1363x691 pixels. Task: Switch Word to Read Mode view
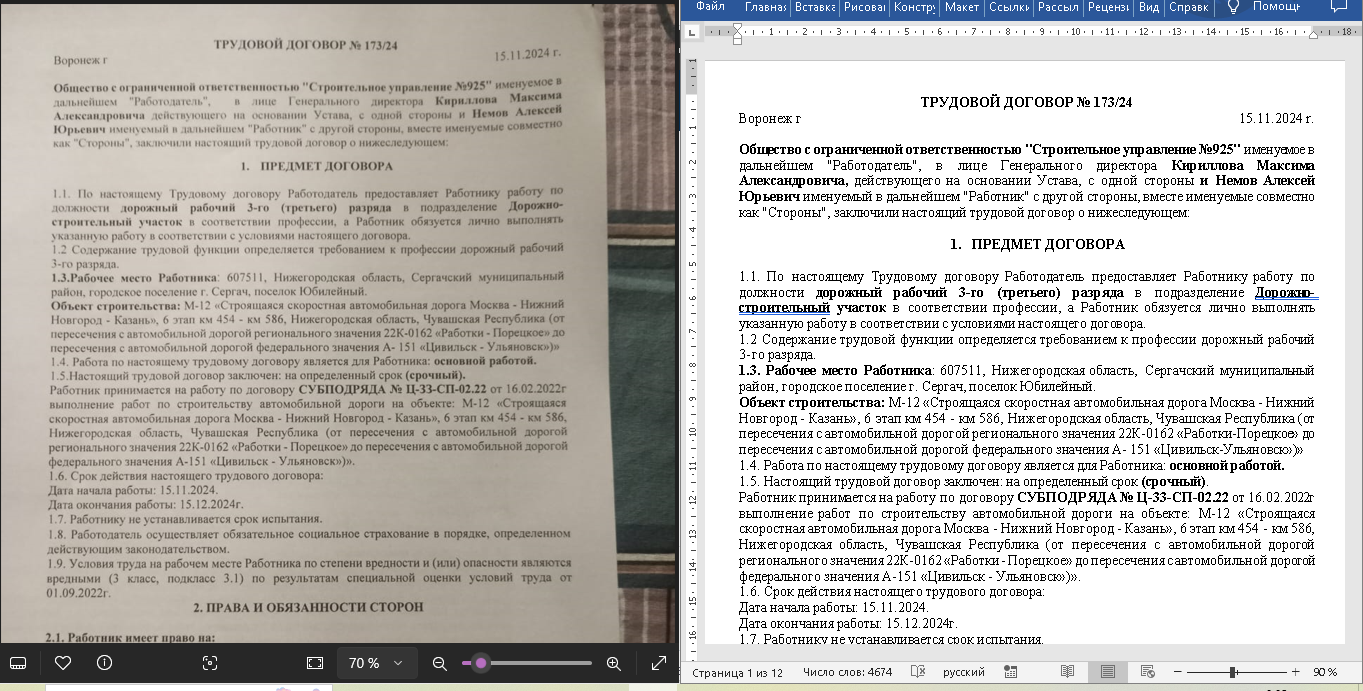coord(1068,672)
